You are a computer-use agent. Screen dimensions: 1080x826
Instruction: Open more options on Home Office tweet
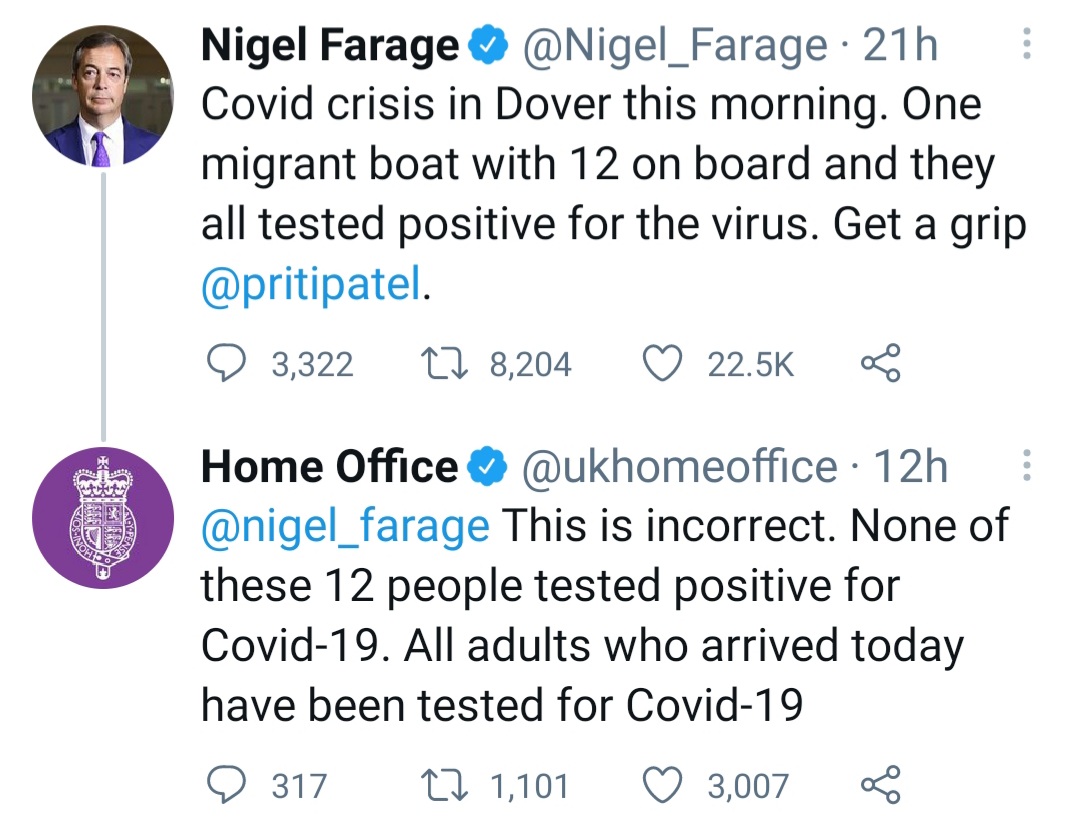point(1025,466)
